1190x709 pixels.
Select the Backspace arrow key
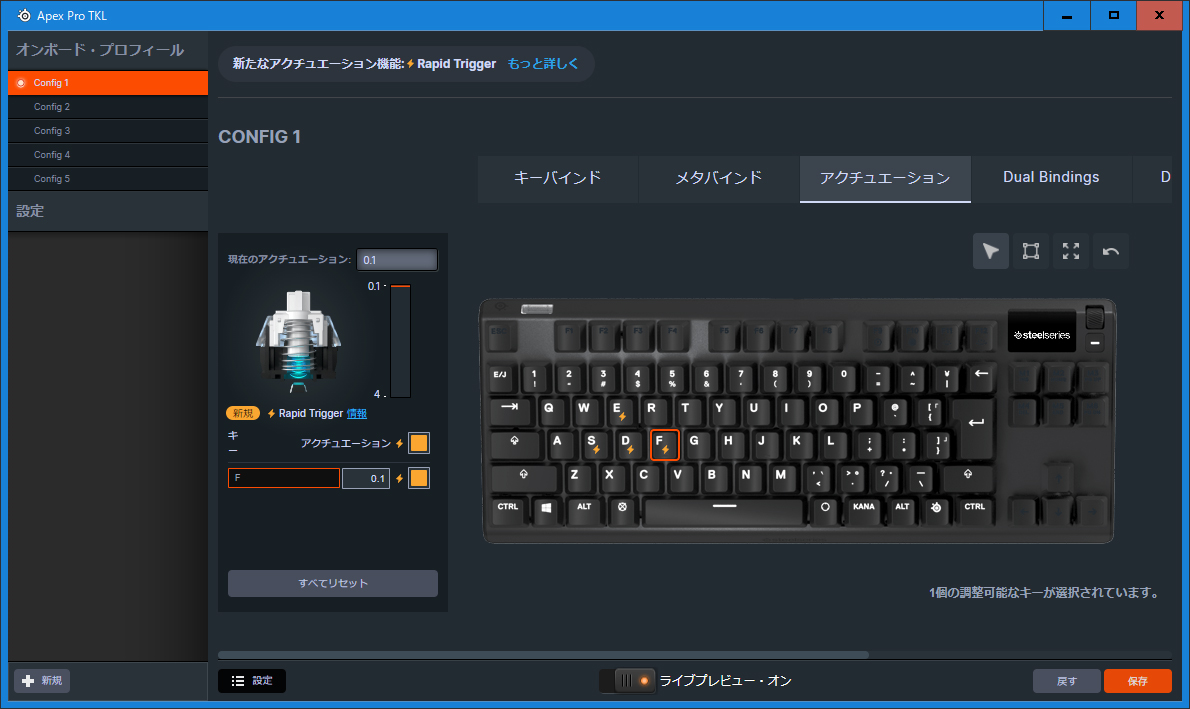tap(981, 376)
